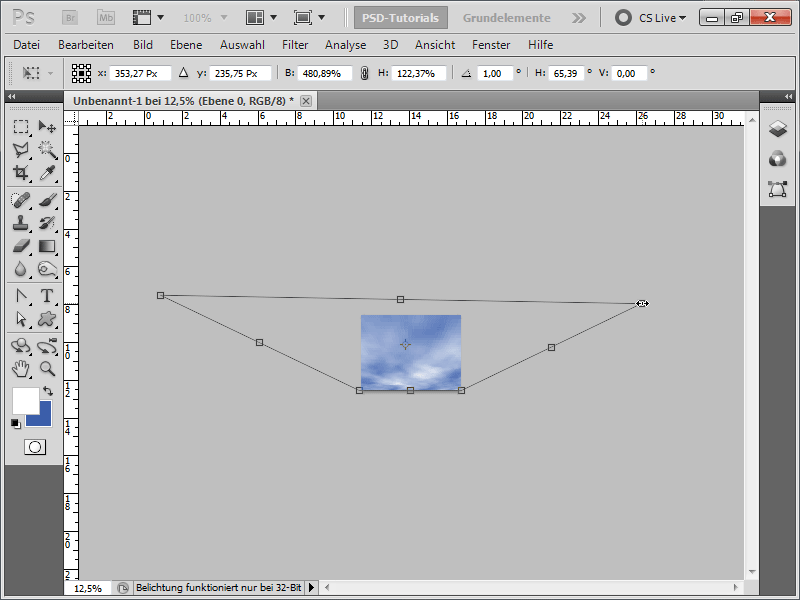Choose the Polygonal Lasso tool

coord(20,149)
